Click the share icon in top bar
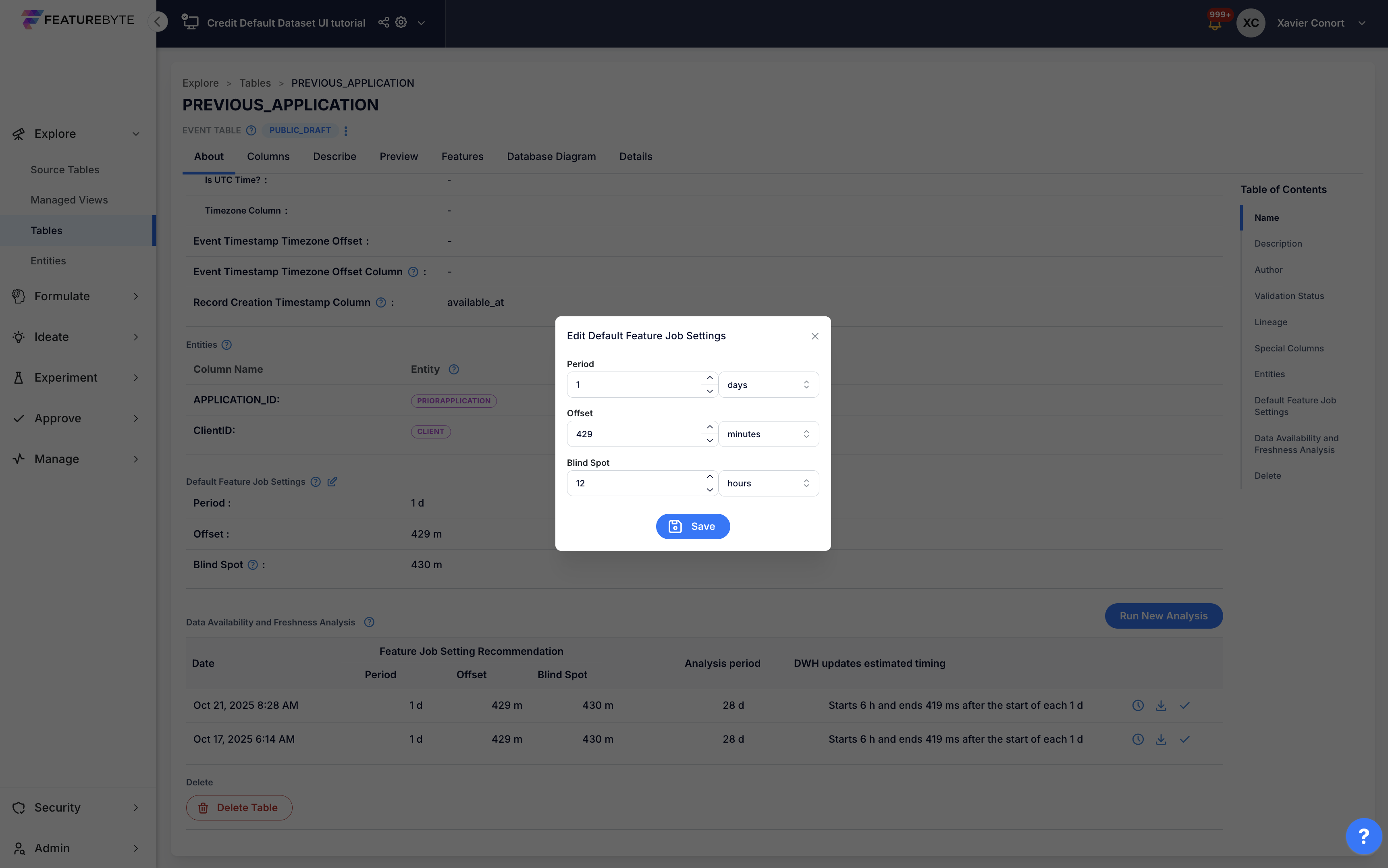 (x=383, y=23)
